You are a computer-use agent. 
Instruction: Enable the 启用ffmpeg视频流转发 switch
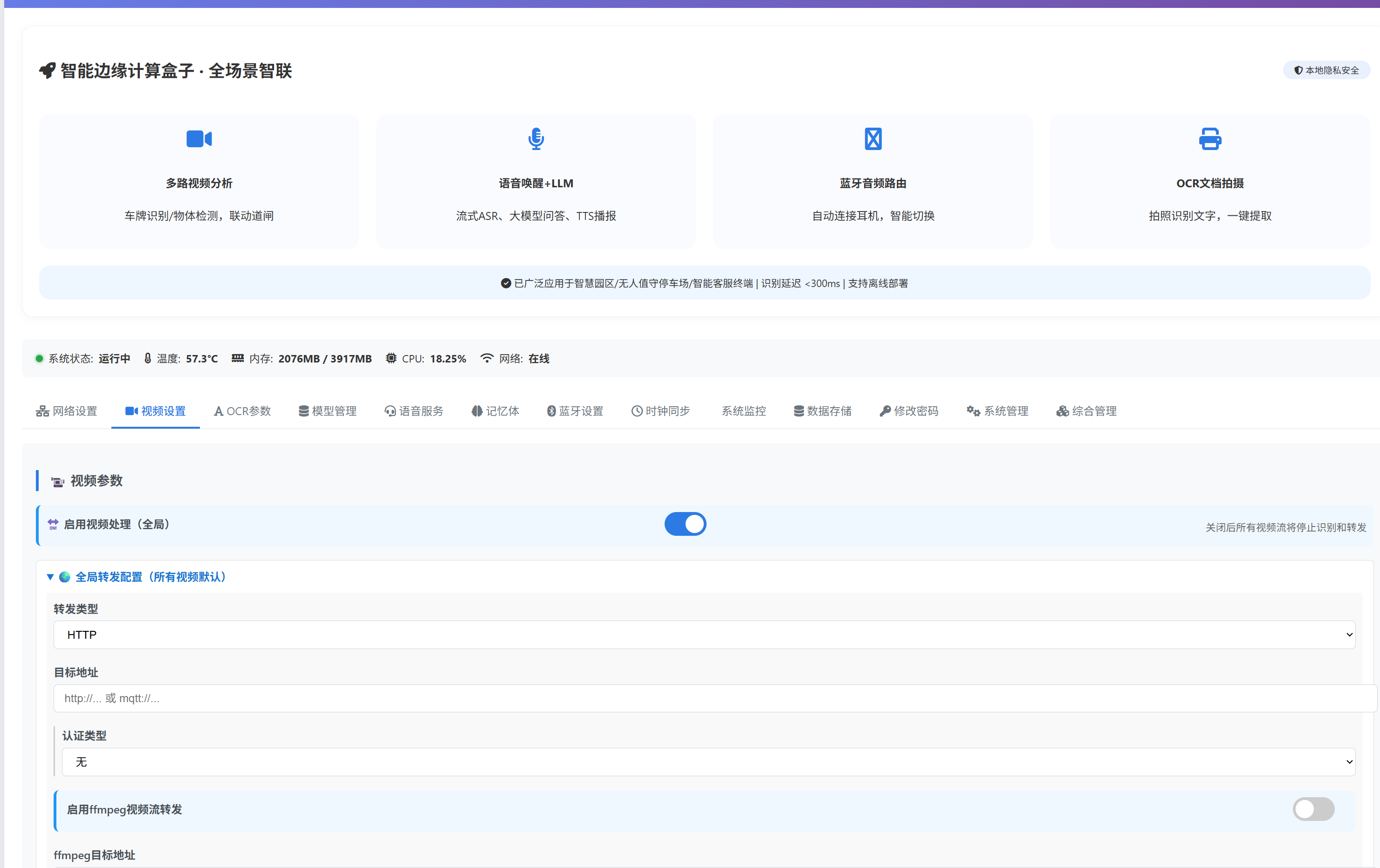(x=1313, y=809)
